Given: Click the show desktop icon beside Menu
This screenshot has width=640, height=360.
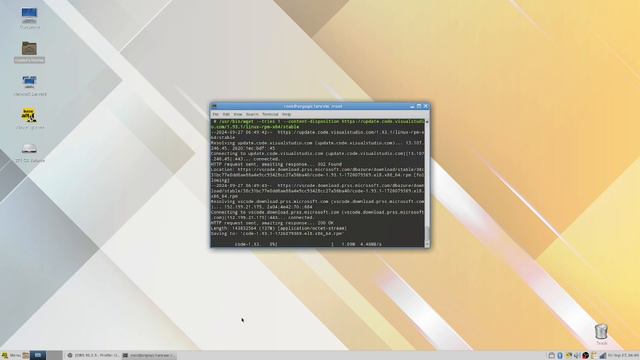Looking at the screenshot, I should point(26,356).
